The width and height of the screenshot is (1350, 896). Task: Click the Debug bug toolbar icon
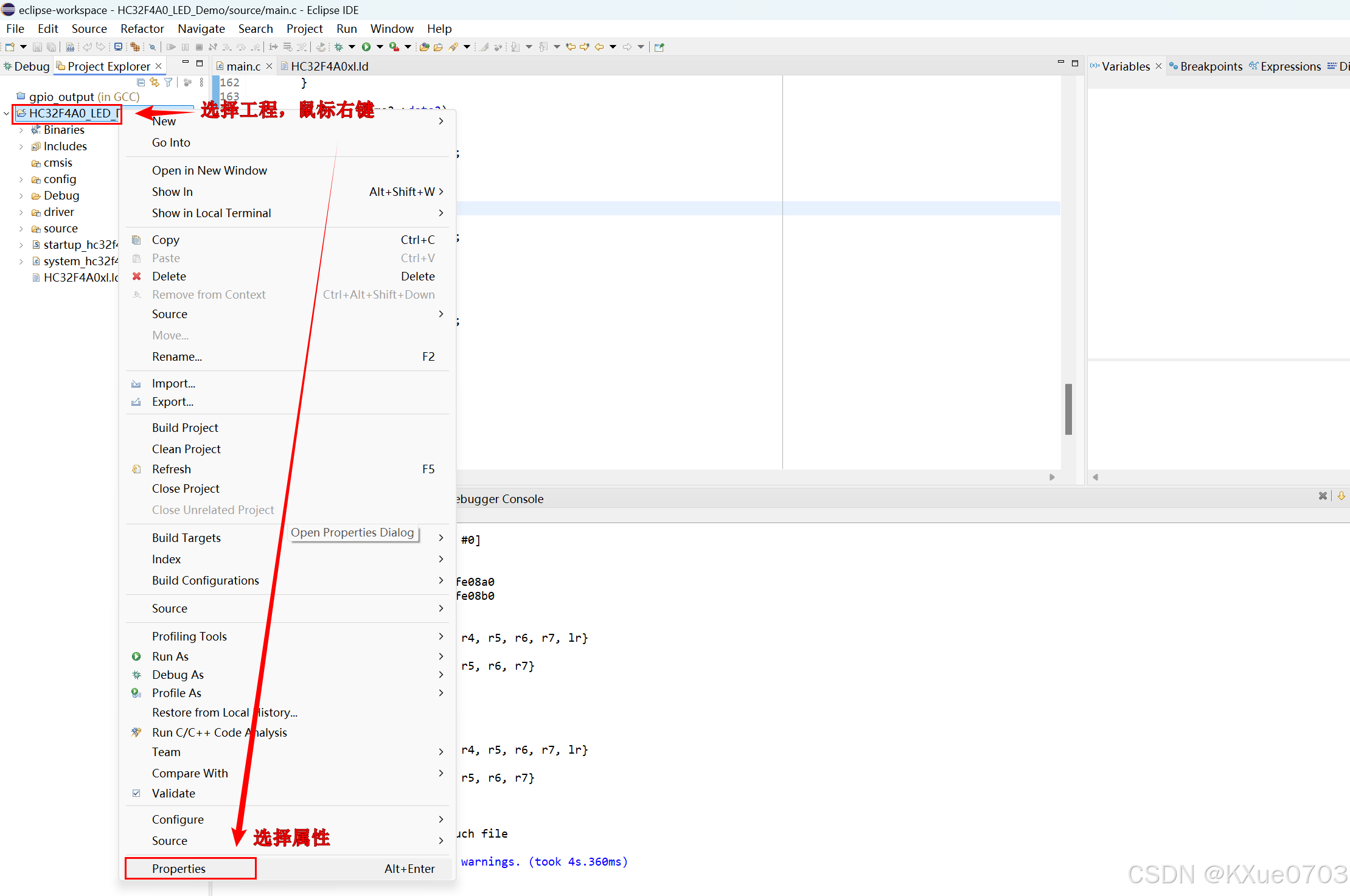[x=339, y=47]
